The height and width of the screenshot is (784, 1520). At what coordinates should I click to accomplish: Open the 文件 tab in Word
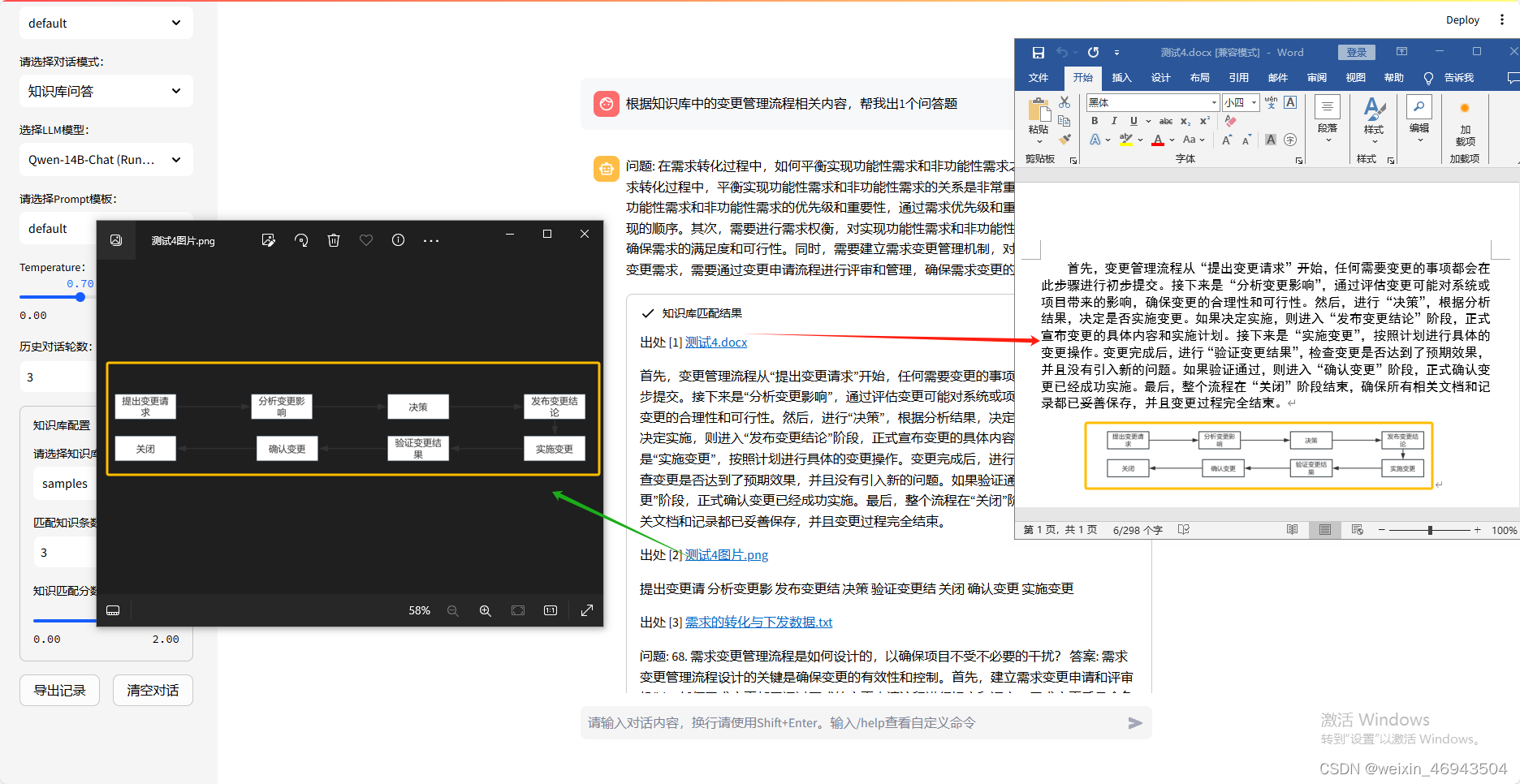(1039, 78)
